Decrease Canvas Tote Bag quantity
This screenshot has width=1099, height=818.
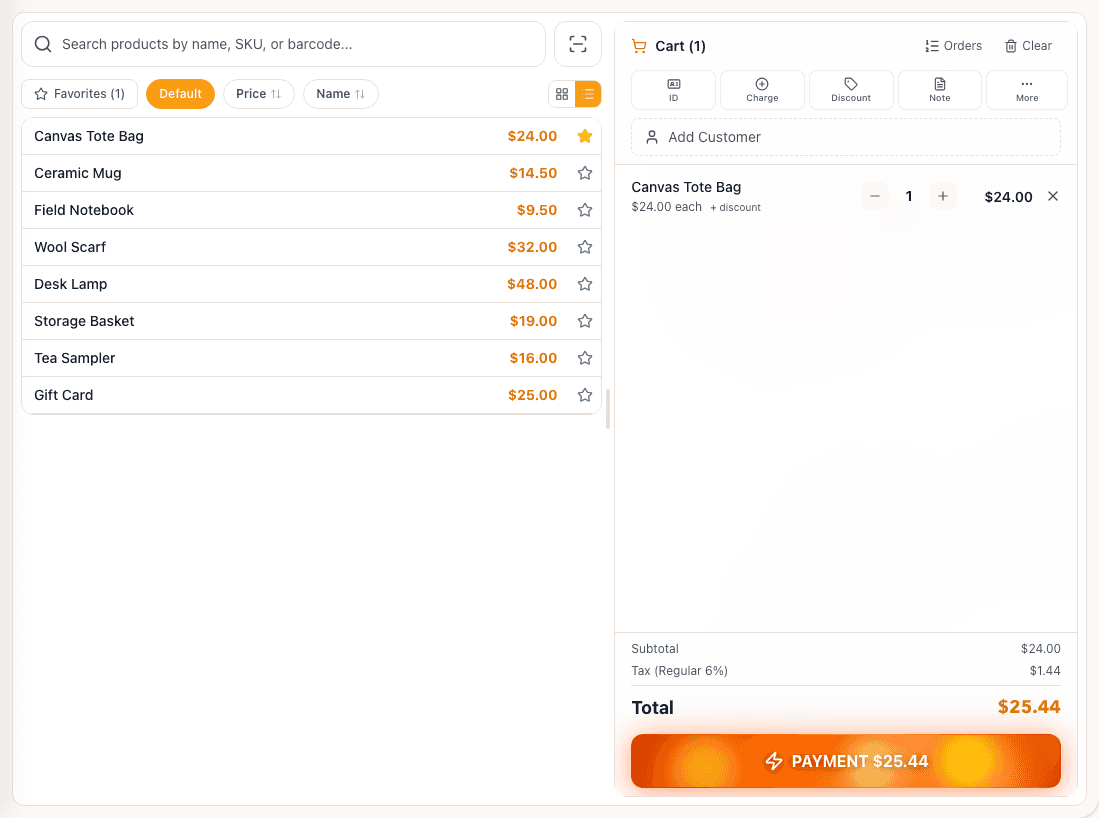pyautogui.click(x=875, y=196)
